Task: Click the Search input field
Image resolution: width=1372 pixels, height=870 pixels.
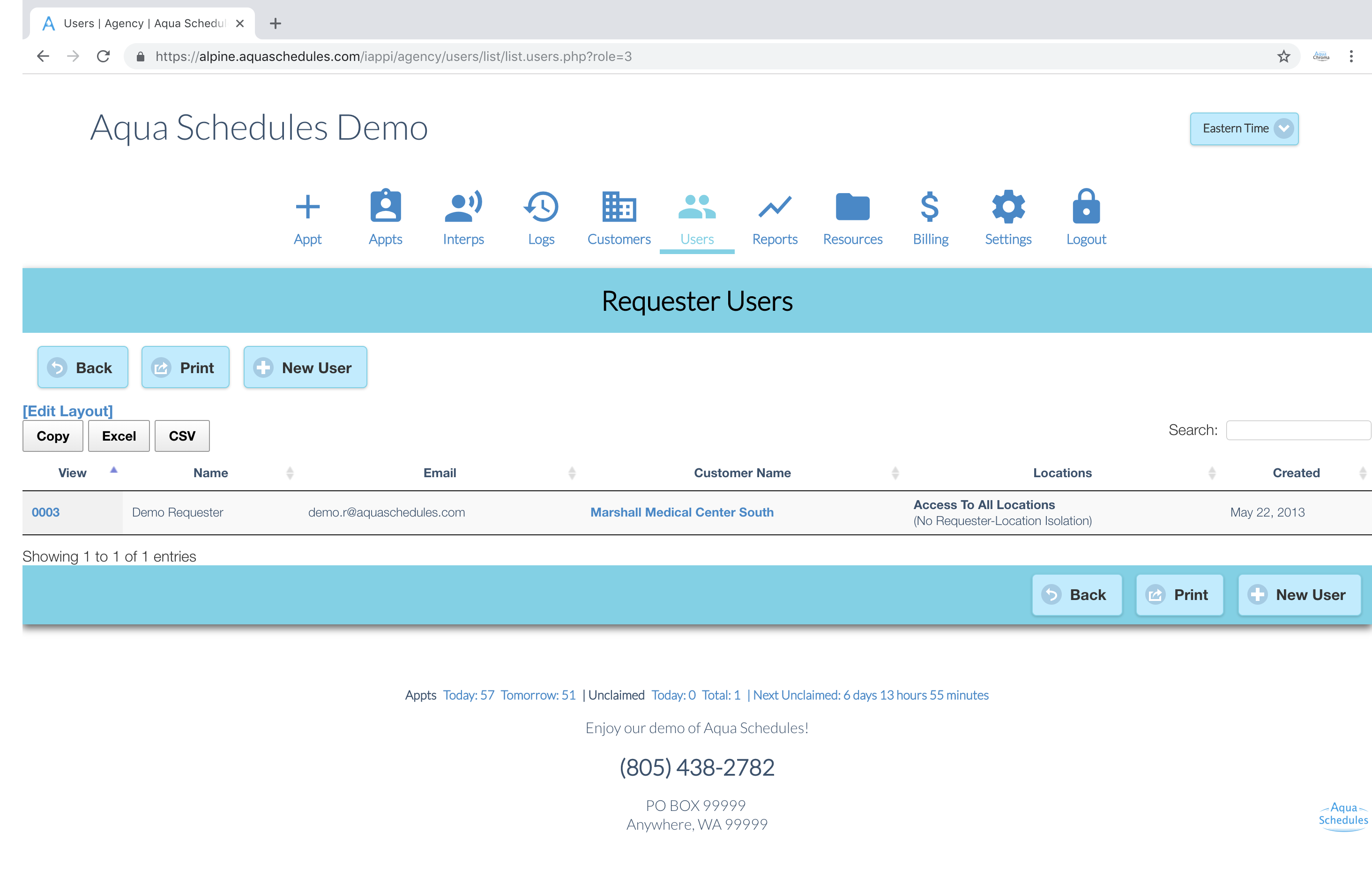Action: 1297,430
